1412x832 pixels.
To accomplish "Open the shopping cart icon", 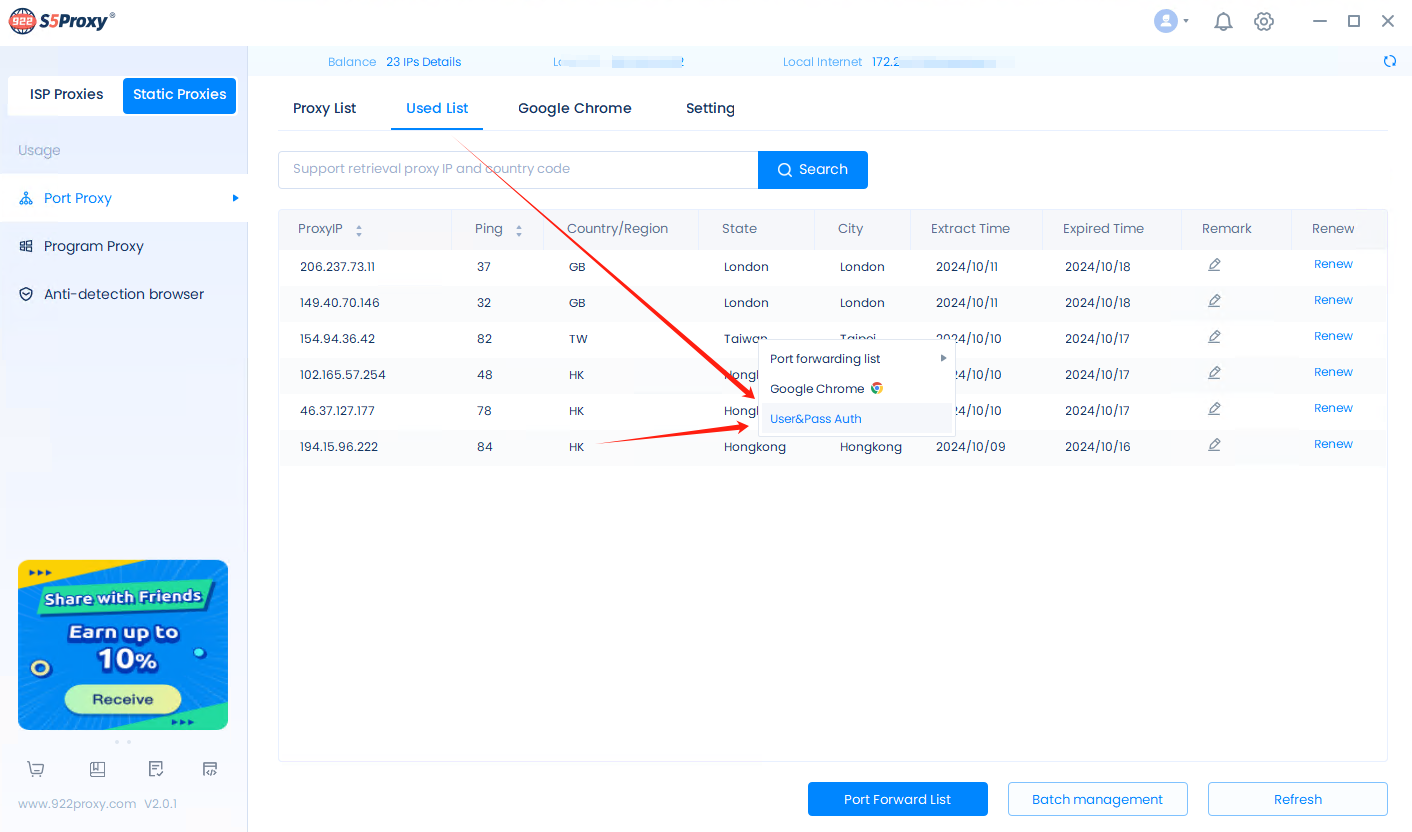I will [x=36, y=769].
